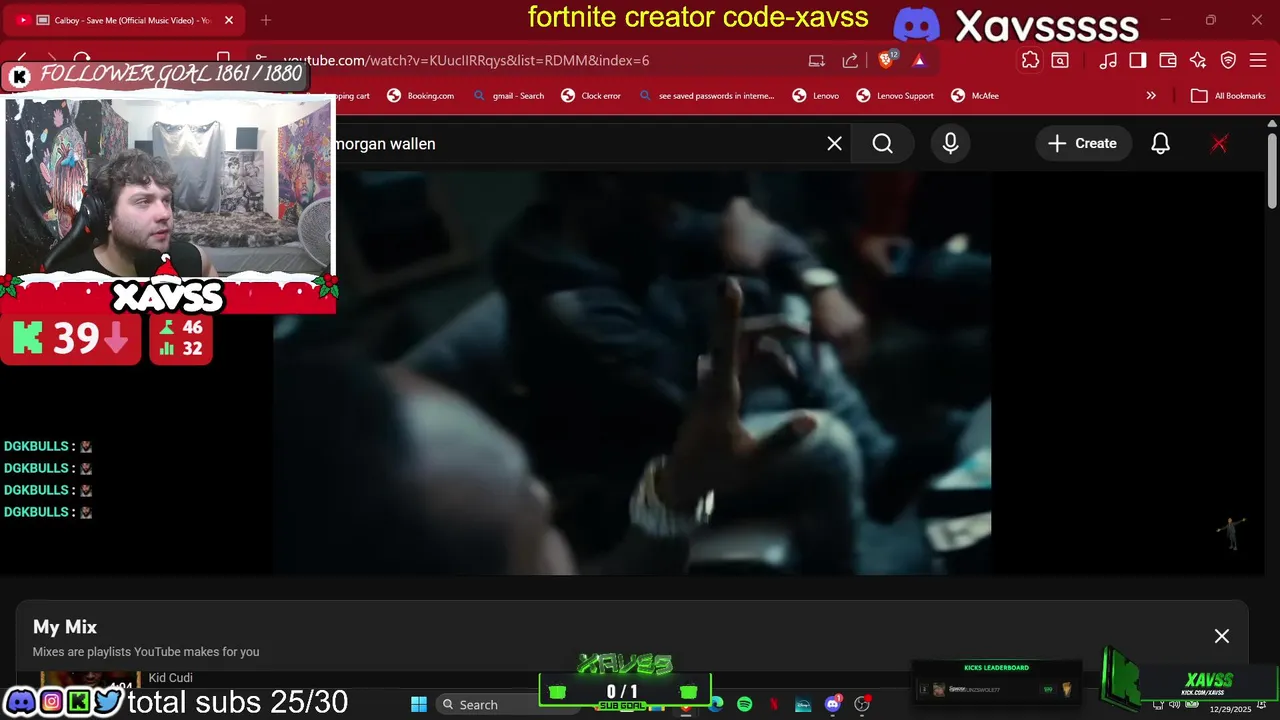Open Brave Playlist music note icon
Viewport: 1280px width, 720px height.
tap(1108, 60)
